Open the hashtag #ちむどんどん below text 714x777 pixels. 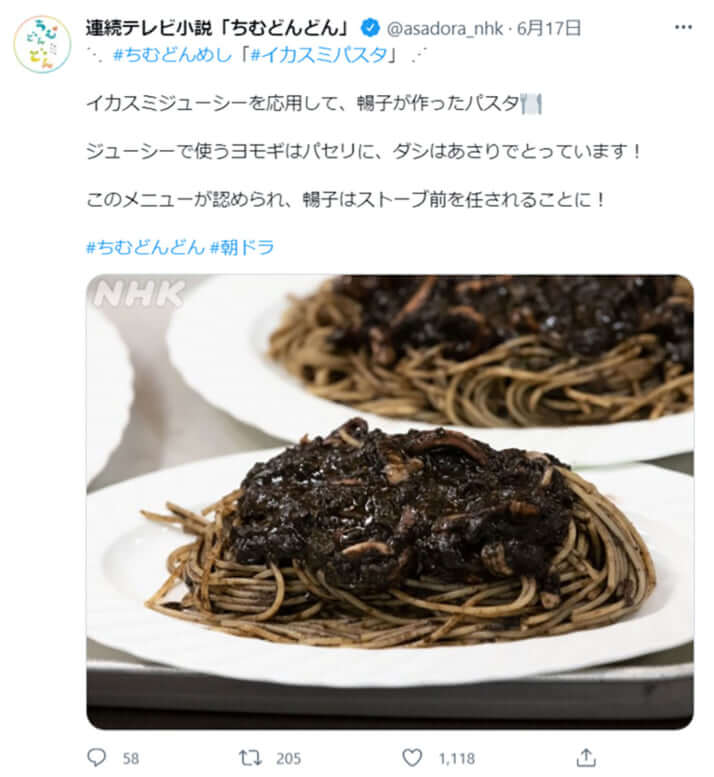tap(146, 246)
